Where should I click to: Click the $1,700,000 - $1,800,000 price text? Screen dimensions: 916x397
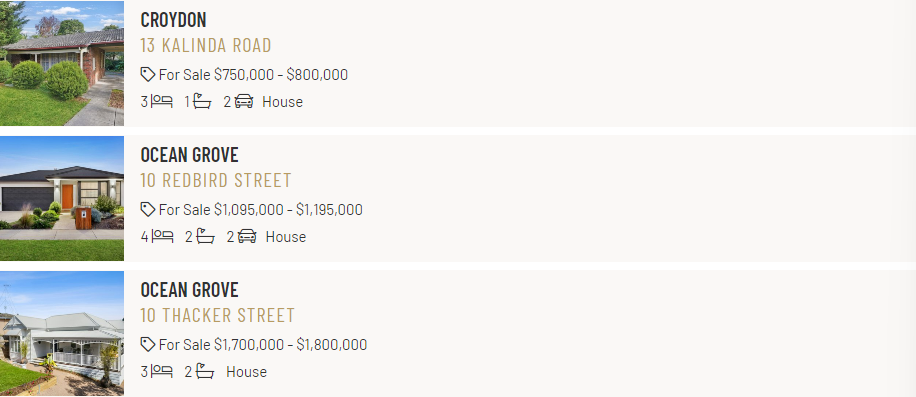[290, 344]
